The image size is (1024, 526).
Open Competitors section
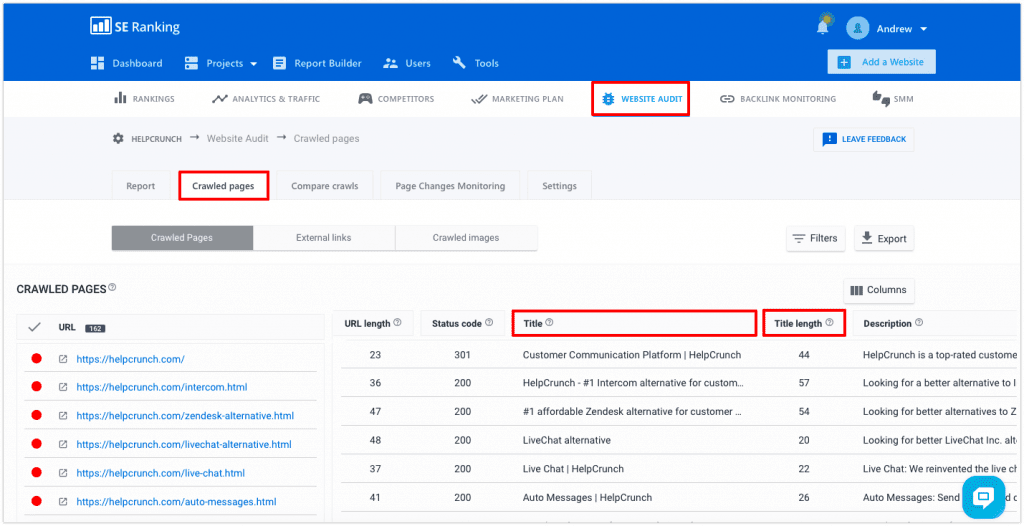coord(396,99)
